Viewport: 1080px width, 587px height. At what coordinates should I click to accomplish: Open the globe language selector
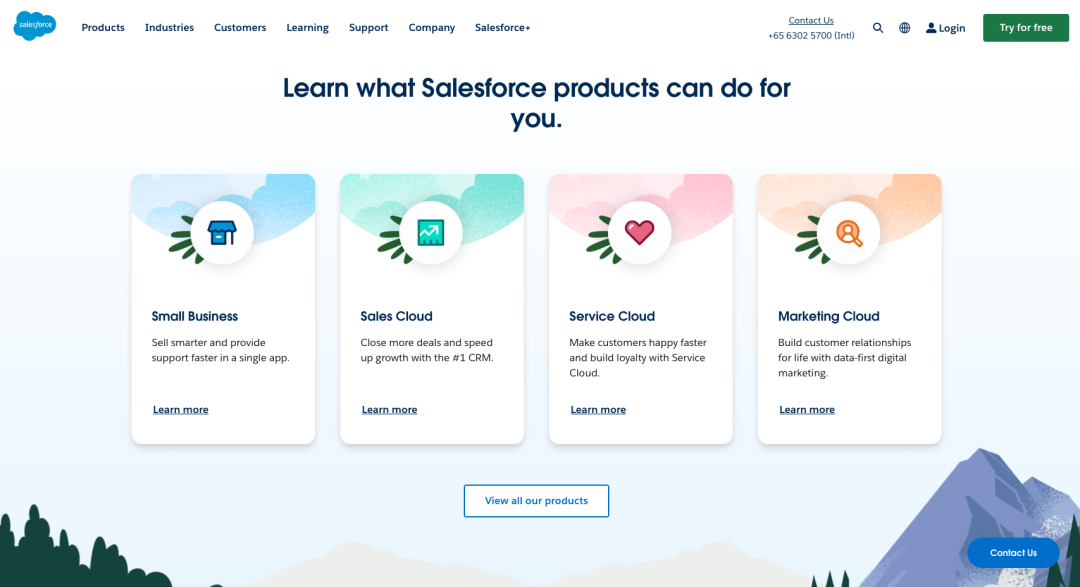pyautogui.click(x=904, y=28)
